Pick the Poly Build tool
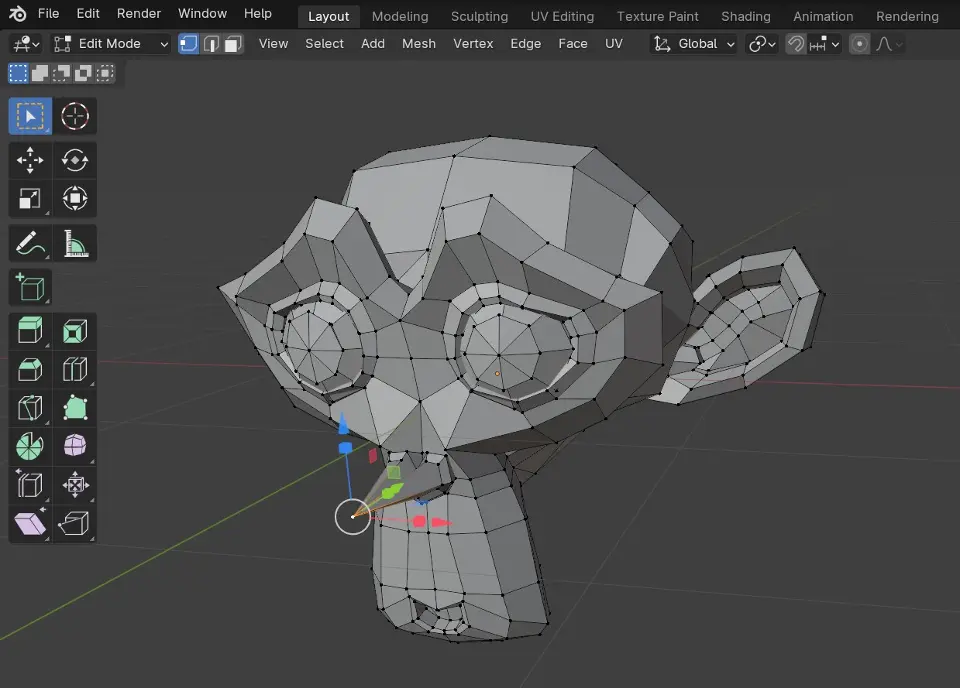960x688 pixels. [x=75, y=408]
